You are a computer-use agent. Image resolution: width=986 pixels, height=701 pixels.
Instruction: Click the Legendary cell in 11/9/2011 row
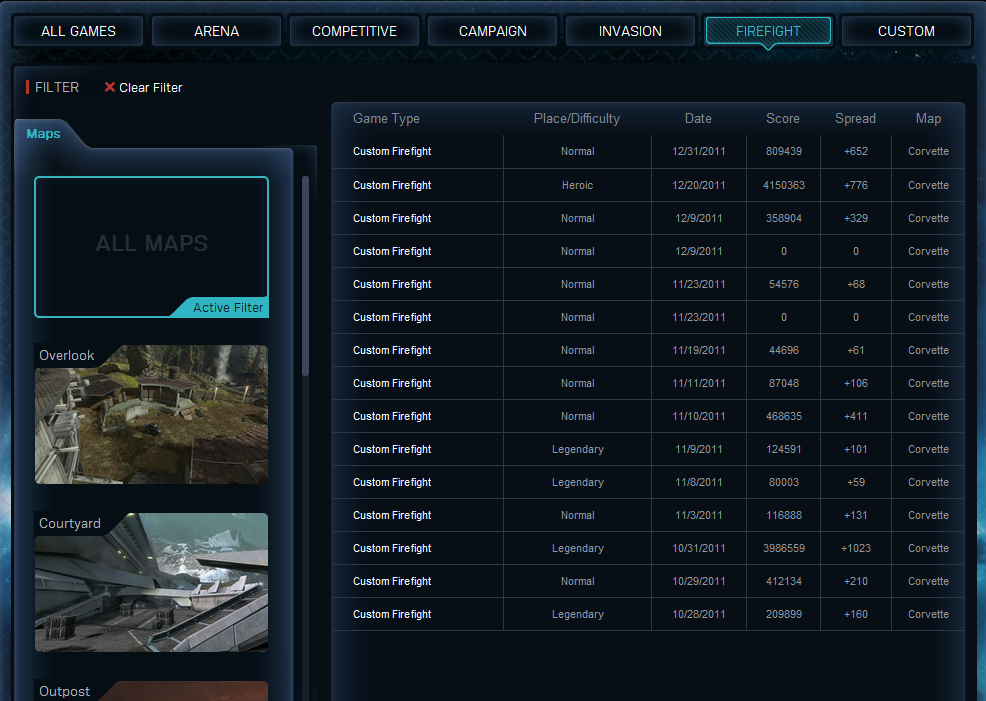[577, 450]
